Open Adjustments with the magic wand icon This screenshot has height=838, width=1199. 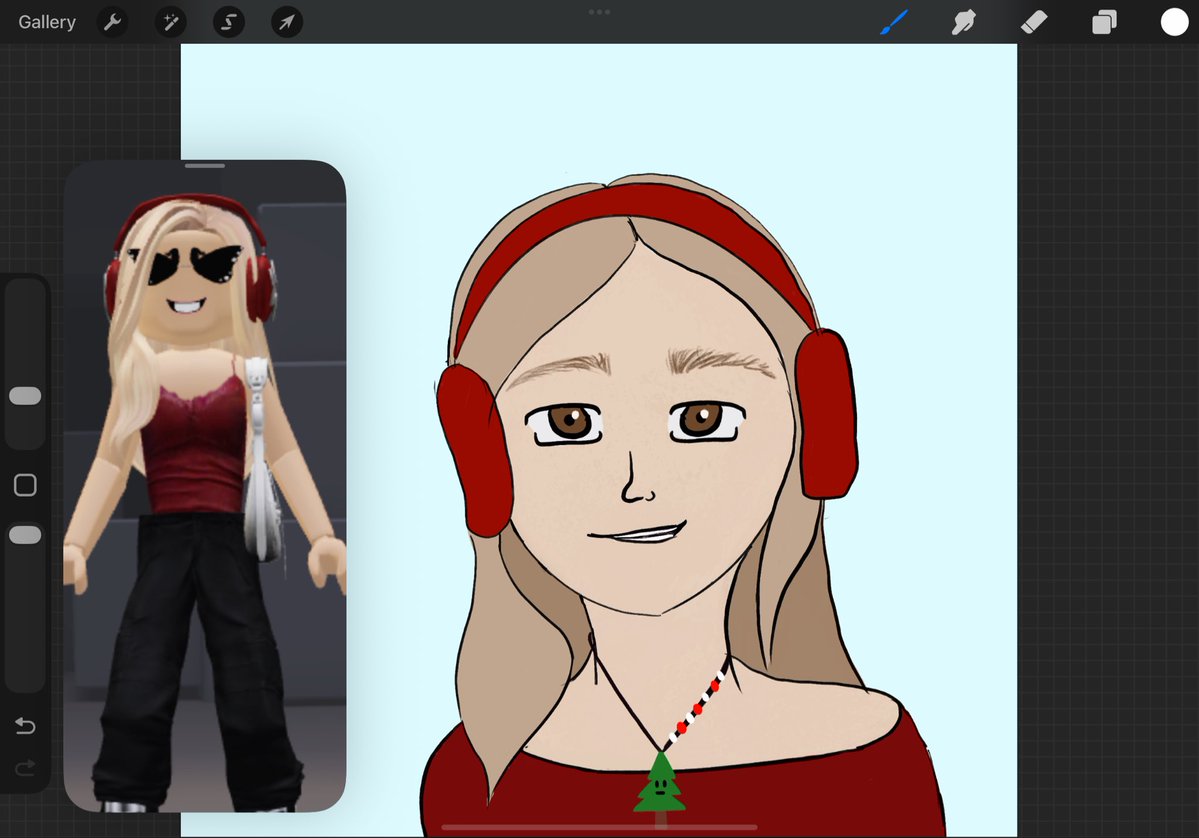170,21
